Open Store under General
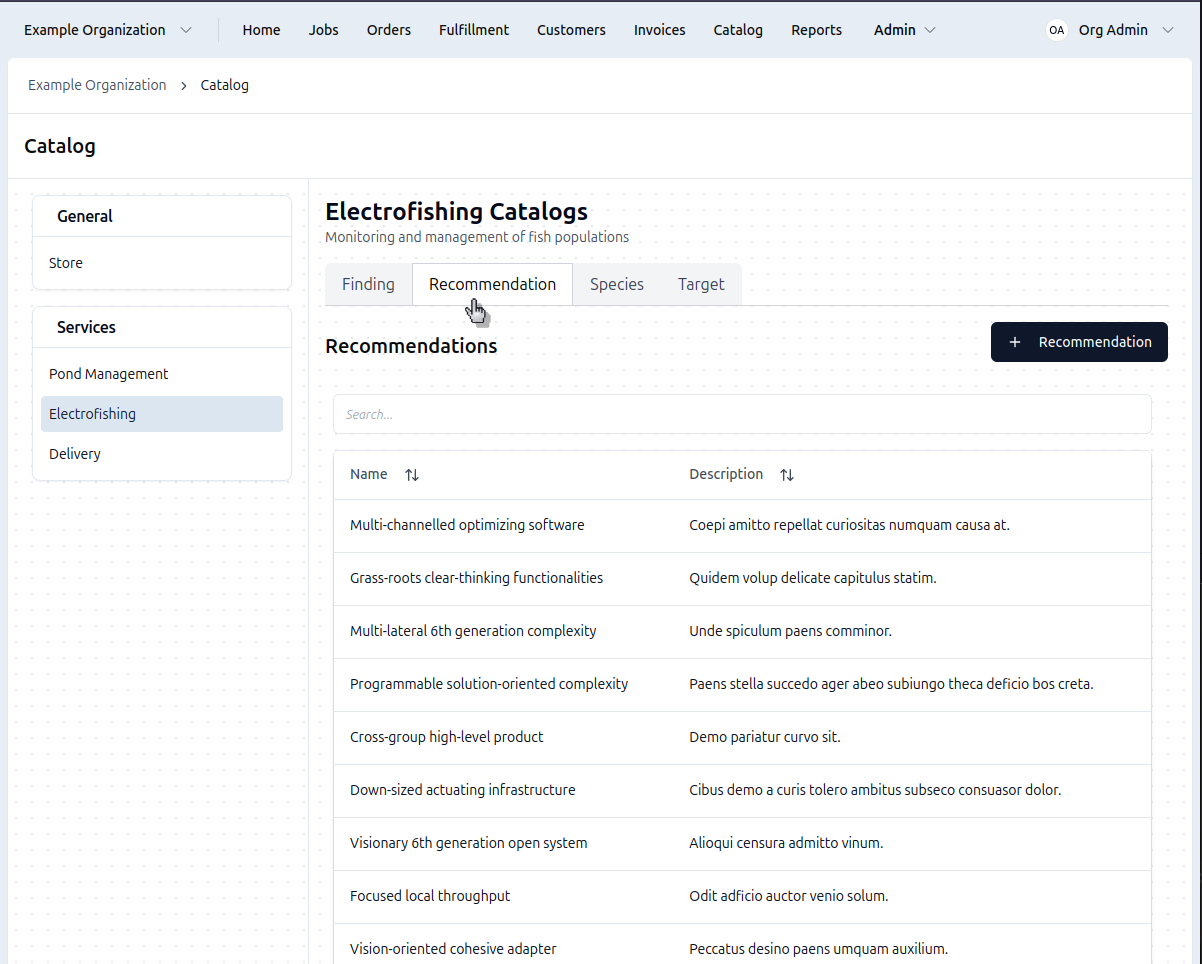1202x964 pixels. click(x=66, y=263)
